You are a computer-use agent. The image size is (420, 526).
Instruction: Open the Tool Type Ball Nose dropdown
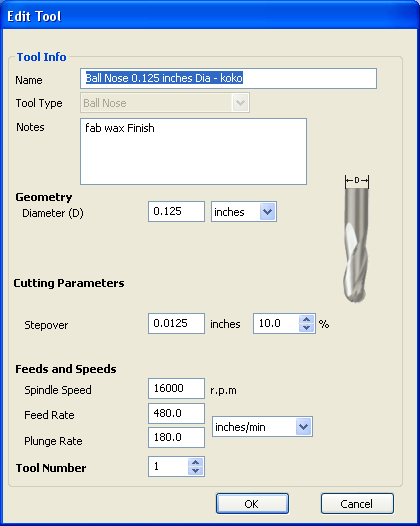pos(165,103)
